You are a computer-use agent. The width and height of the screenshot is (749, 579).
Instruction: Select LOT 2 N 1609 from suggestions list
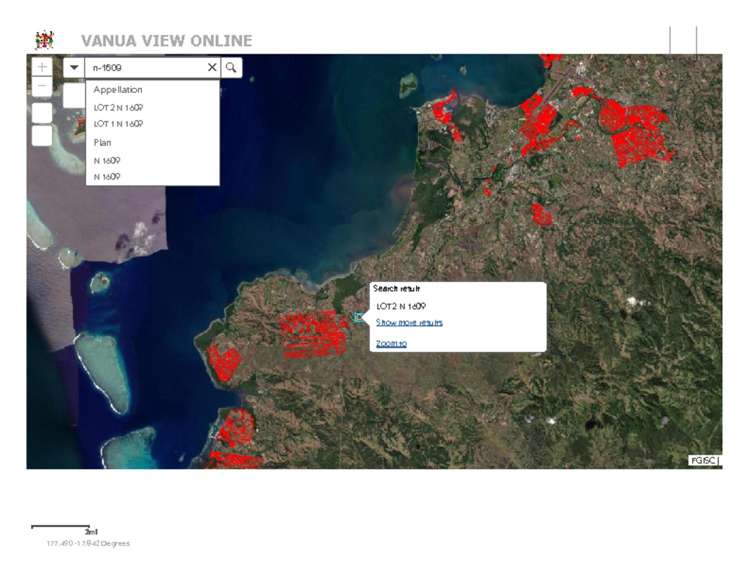click(119, 107)
